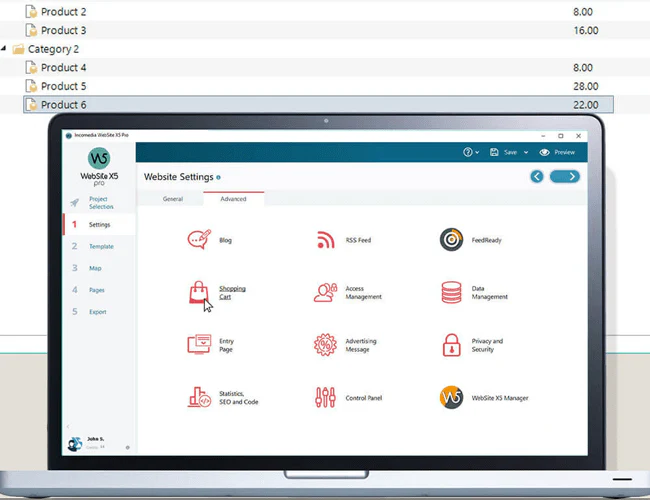Open WebSite X5 Manager icon

451,397
